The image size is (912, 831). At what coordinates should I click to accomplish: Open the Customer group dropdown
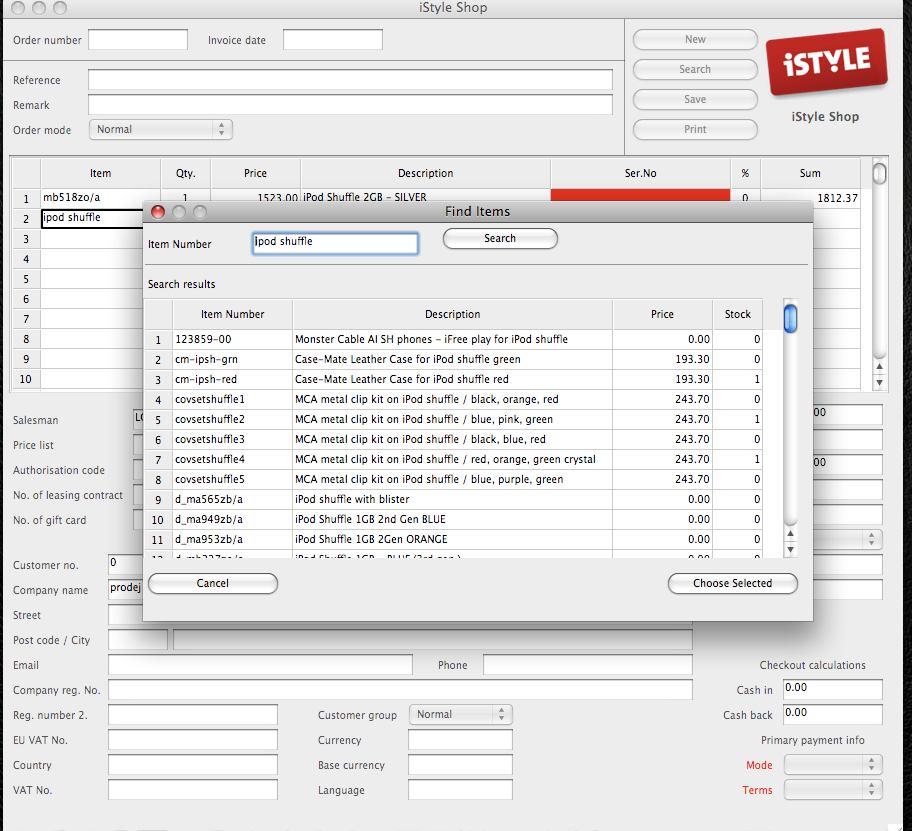click(460, 715)
